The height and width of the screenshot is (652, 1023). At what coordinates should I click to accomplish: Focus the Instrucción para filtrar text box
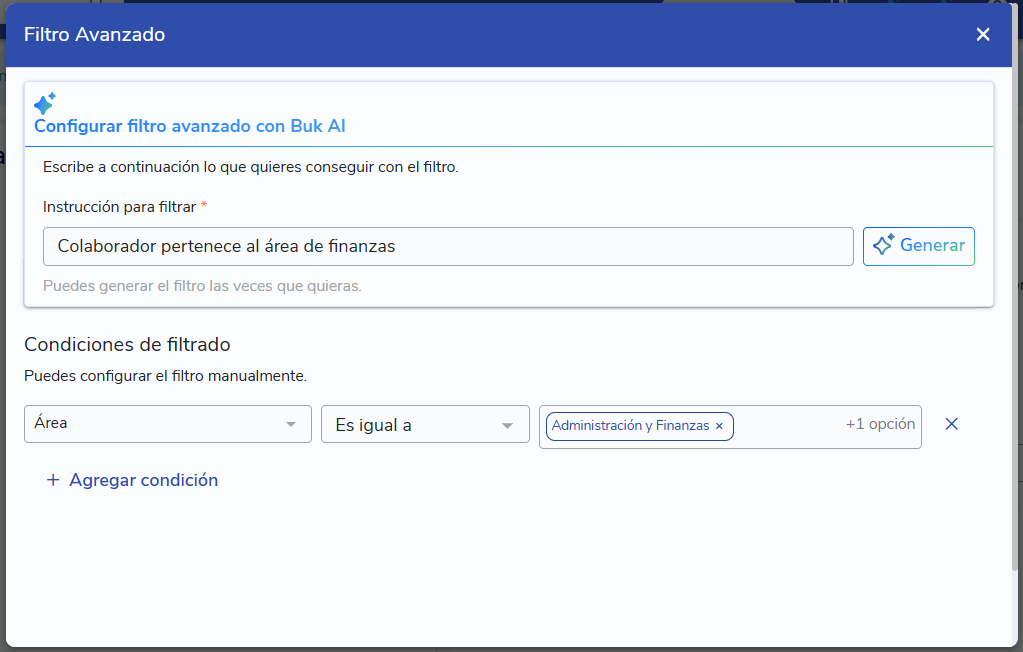[448, 246]
